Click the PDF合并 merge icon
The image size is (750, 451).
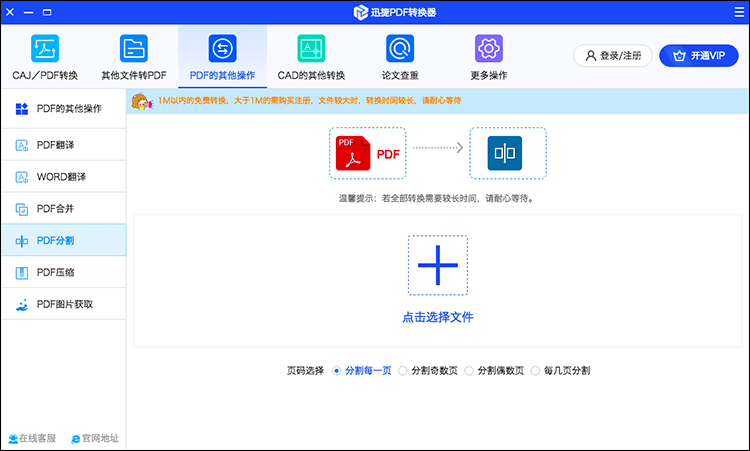tap(22, 209)
